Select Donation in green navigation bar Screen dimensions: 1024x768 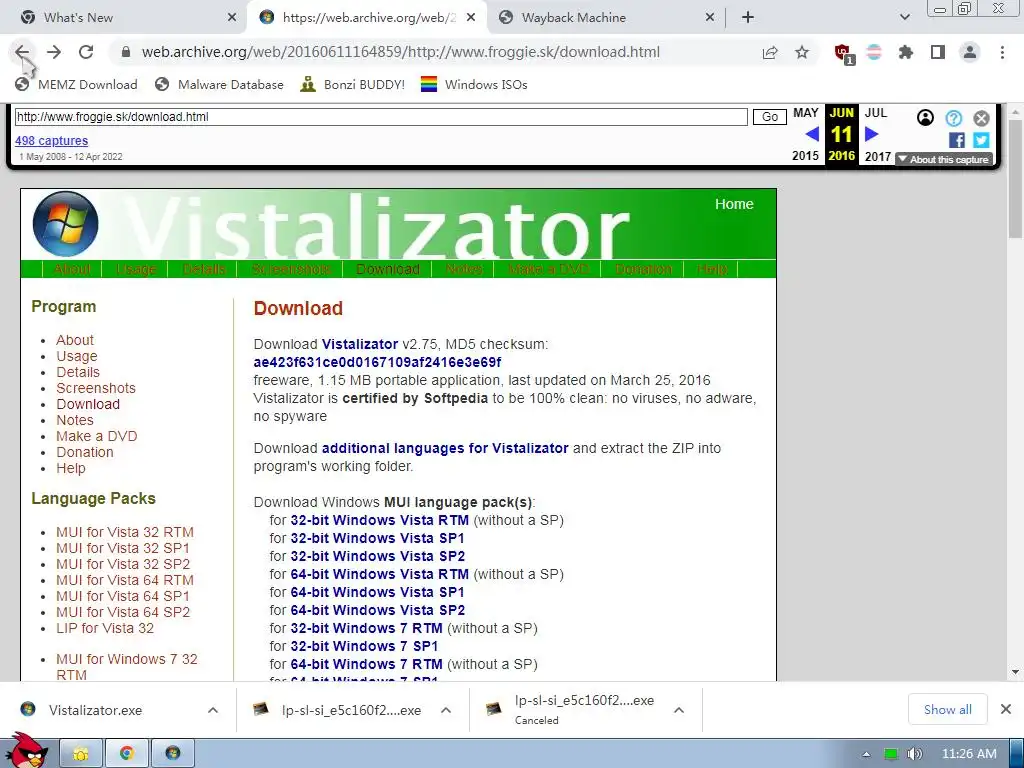[x=643, y=269]
